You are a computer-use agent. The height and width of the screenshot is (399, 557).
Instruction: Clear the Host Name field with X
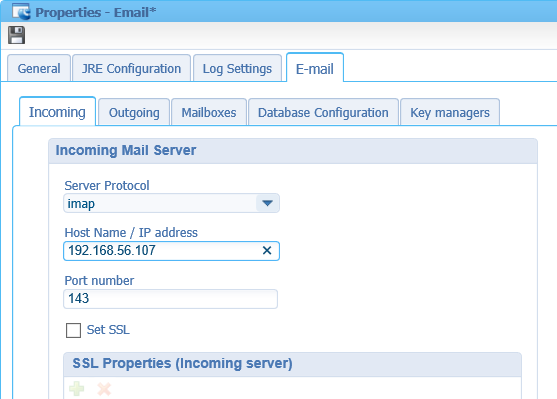coord(267,250)
